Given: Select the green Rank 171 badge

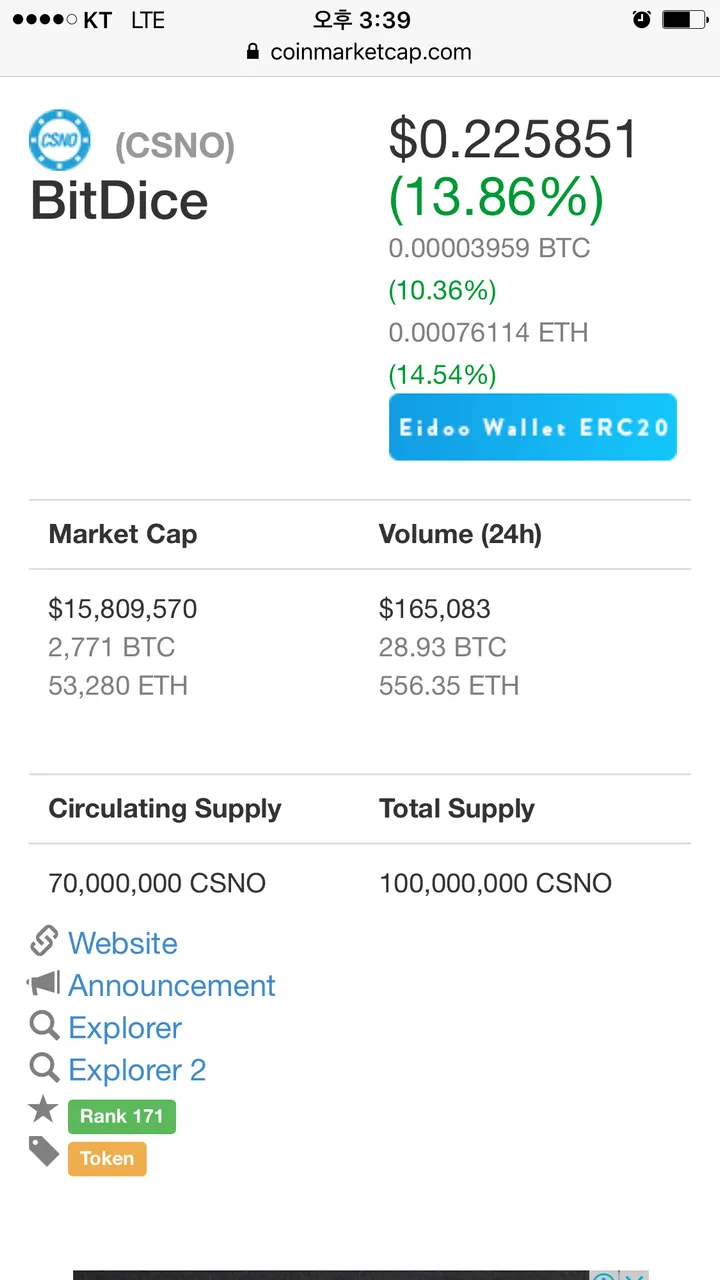Looking at the screenshot, I should click(x=122, y=1116).
